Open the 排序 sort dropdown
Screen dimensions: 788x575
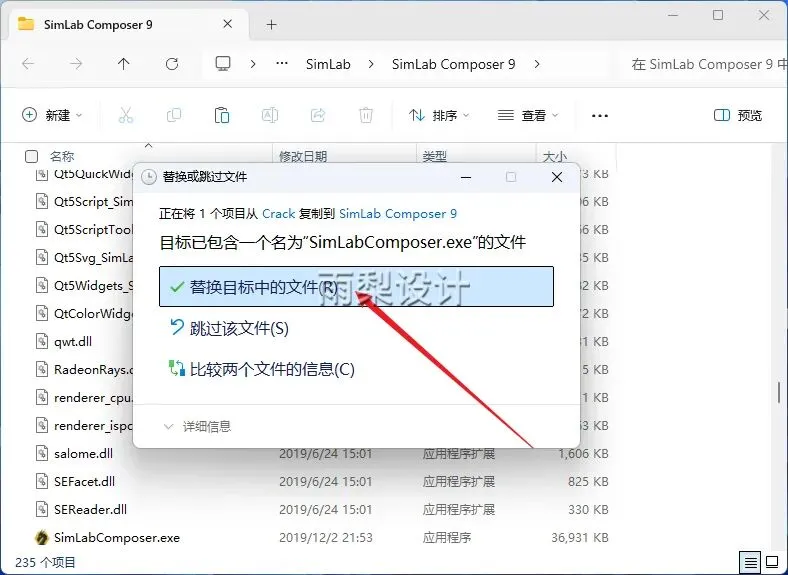click(x=439, y=116)
